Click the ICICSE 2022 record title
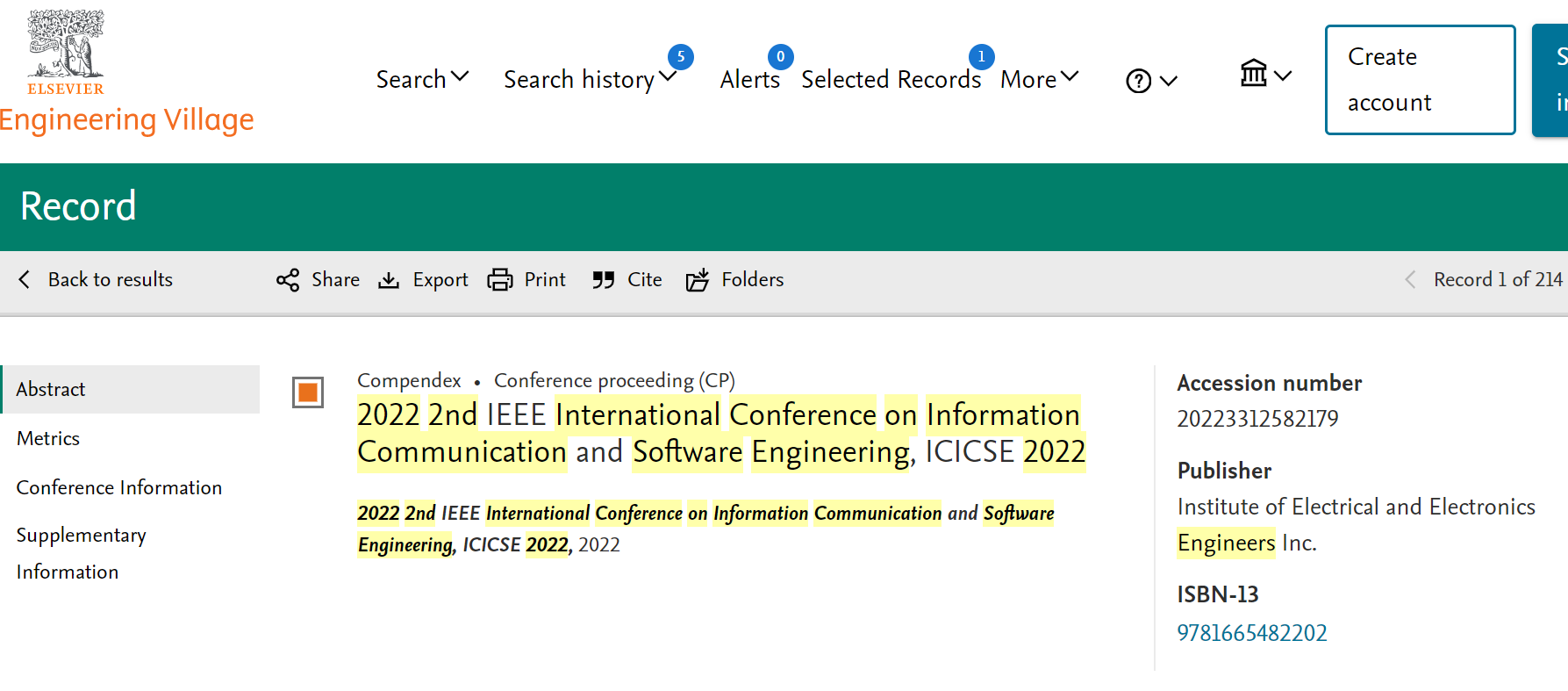 (x=721, y=433)
